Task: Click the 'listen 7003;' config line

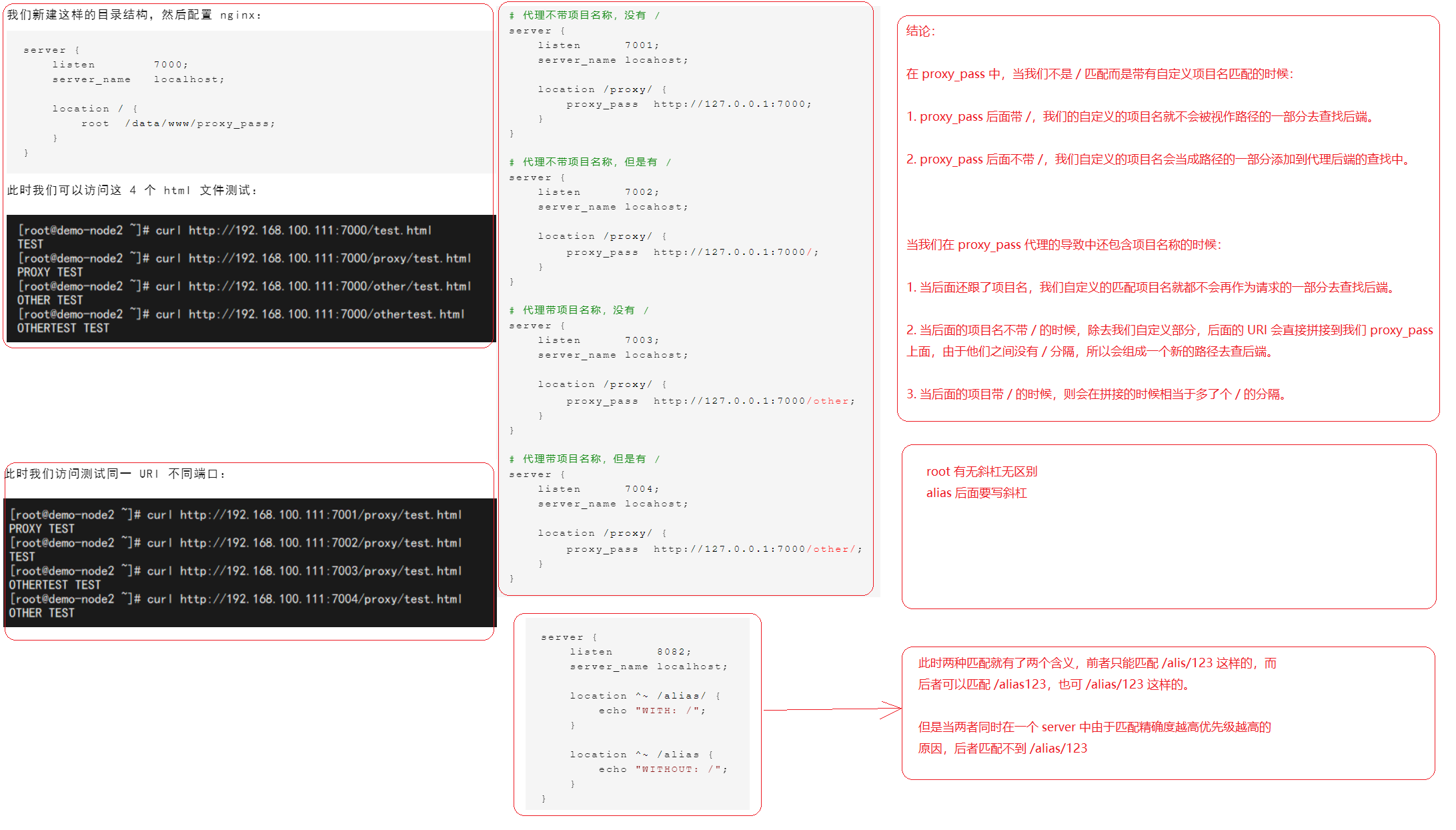Action: coord(598,340)
